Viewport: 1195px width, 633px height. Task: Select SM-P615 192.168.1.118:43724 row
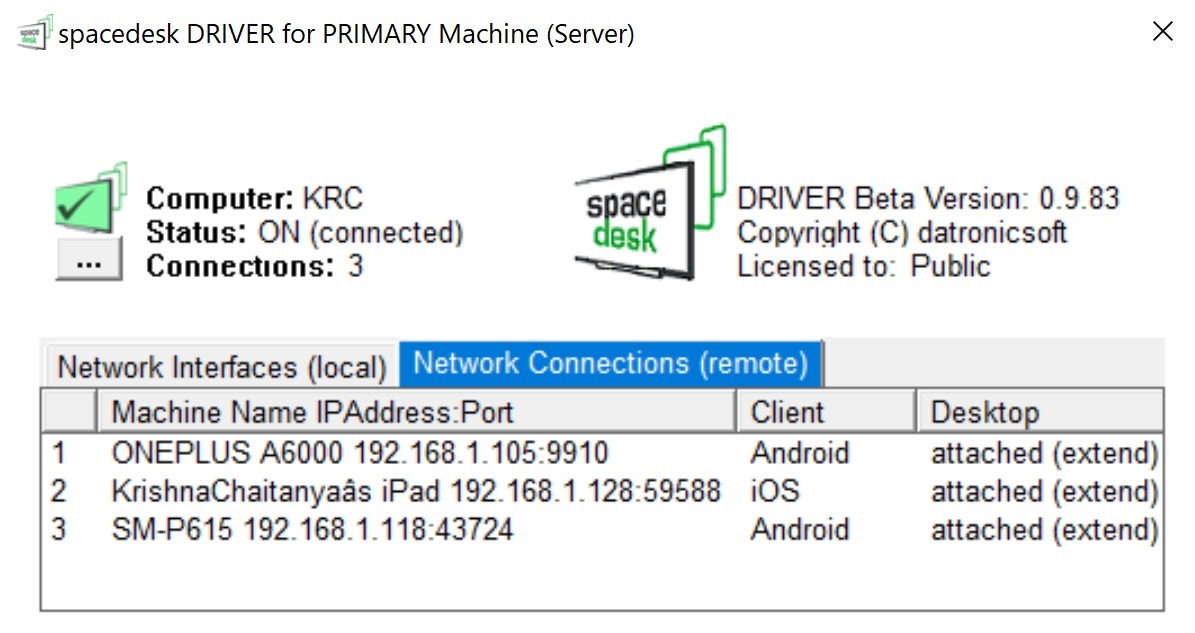pos(602,529)
